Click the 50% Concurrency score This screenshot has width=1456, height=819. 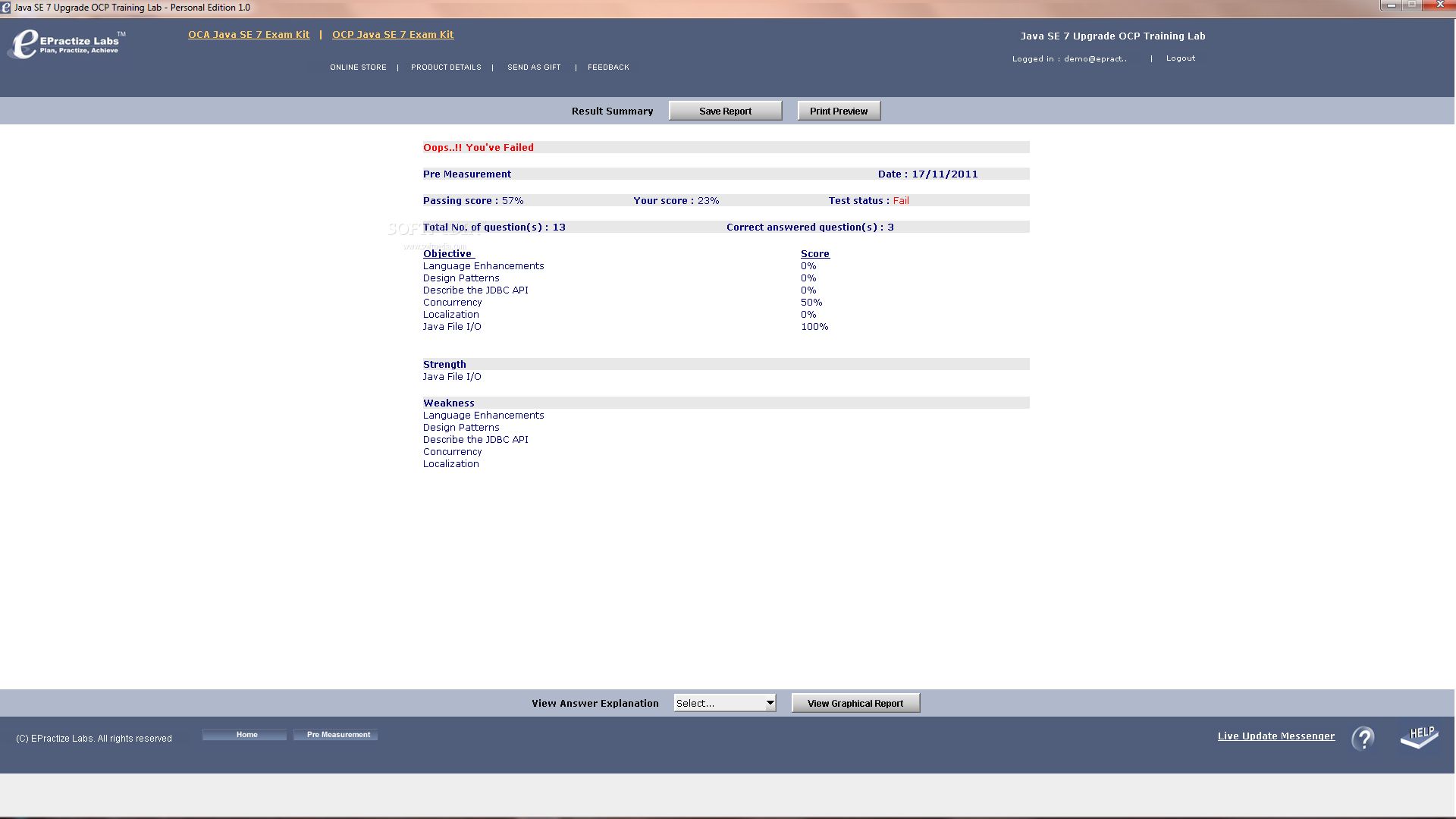click(x=811, y=303)
